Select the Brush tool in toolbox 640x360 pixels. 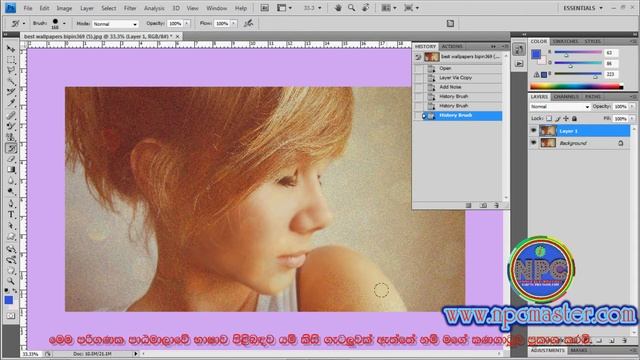11,126
